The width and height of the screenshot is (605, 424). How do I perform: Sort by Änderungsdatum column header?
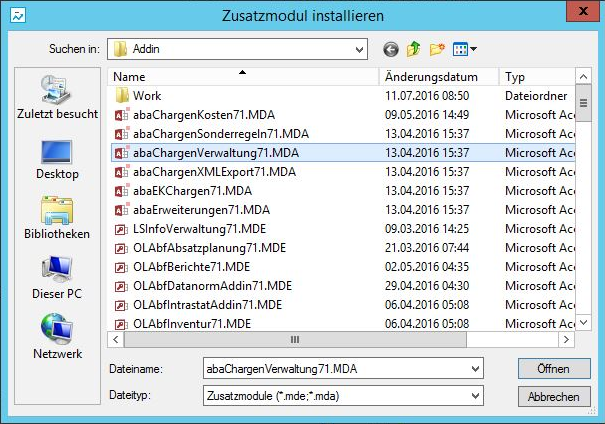(x=438, y=76)
